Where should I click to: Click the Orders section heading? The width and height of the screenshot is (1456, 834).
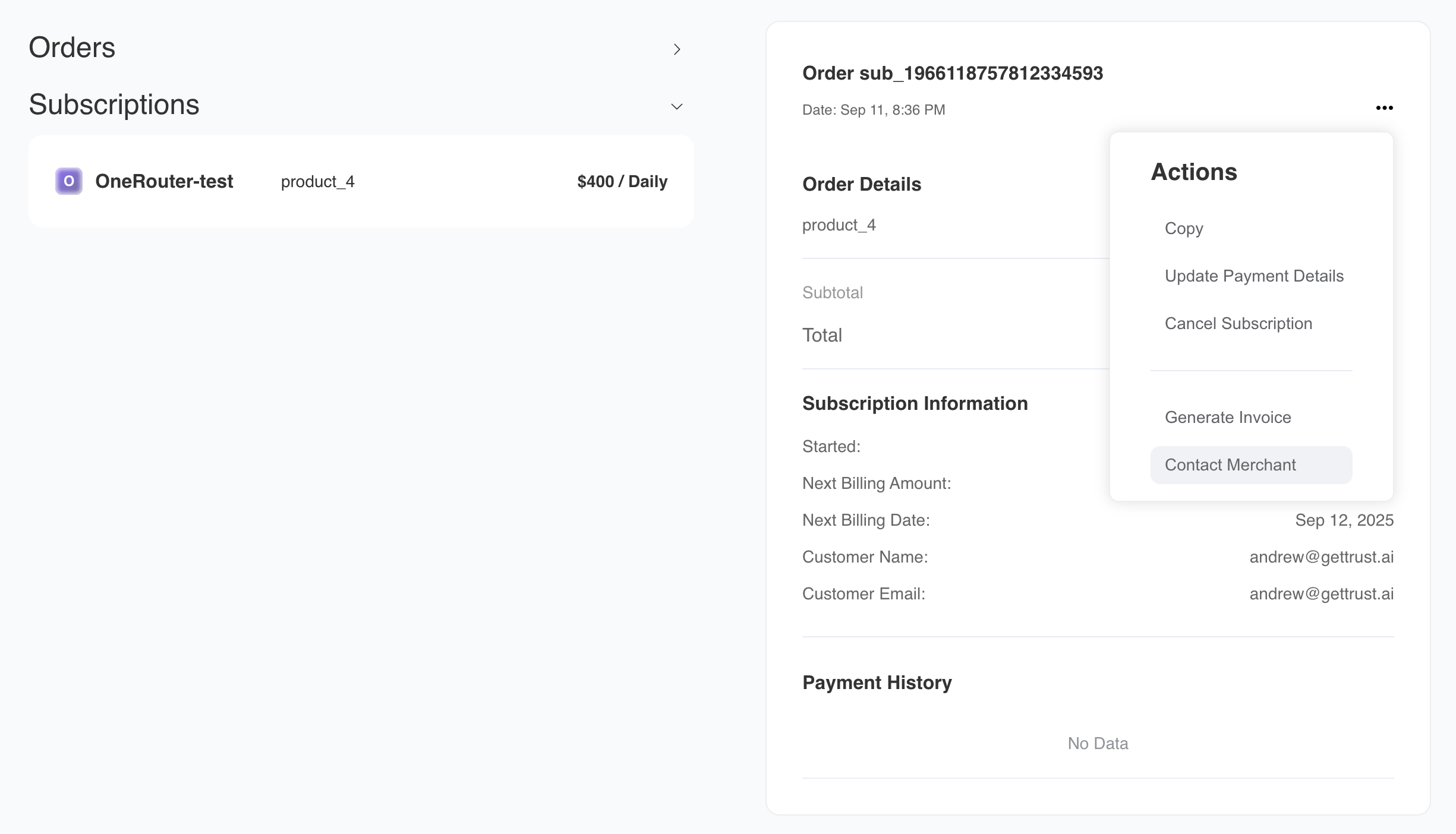(72, 48)
